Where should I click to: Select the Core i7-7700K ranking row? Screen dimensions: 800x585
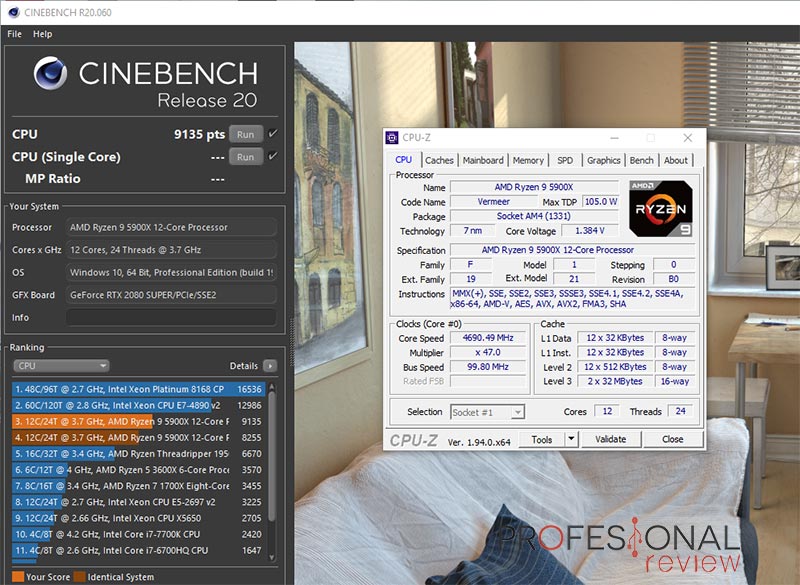point(138,535)
